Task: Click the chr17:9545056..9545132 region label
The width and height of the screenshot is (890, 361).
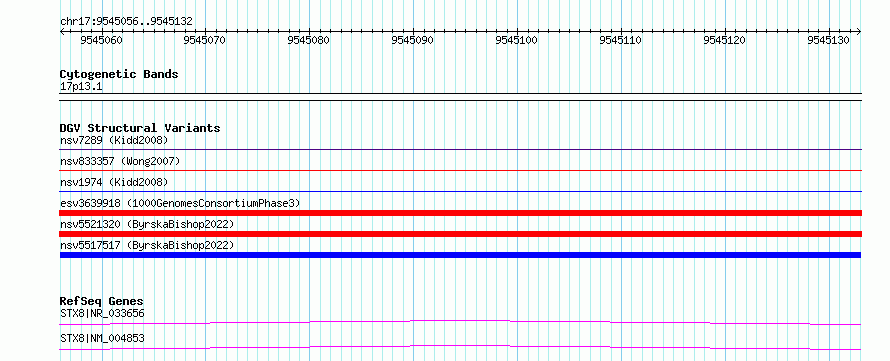Action: click(x=126, y=21)
